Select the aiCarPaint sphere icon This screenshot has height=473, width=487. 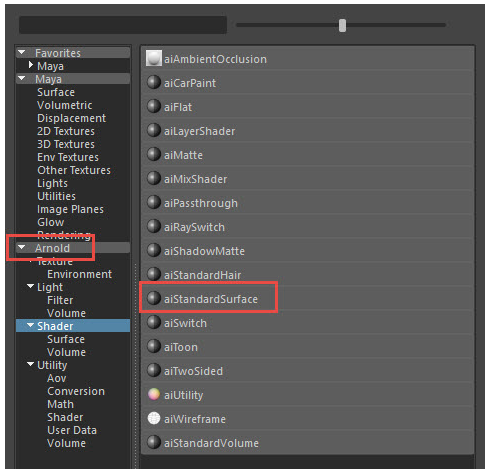point(154,82)
